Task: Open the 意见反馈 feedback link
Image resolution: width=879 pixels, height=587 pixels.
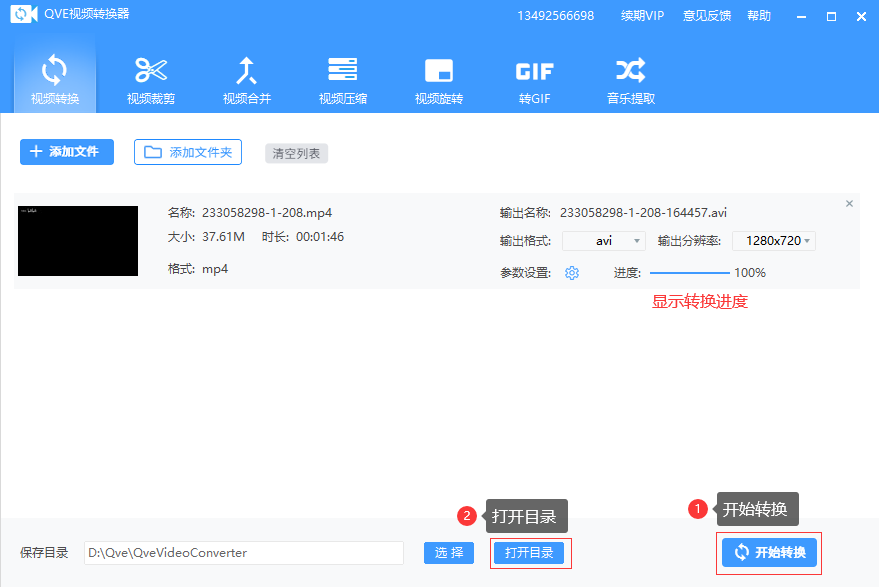Action: coord(707,16)
